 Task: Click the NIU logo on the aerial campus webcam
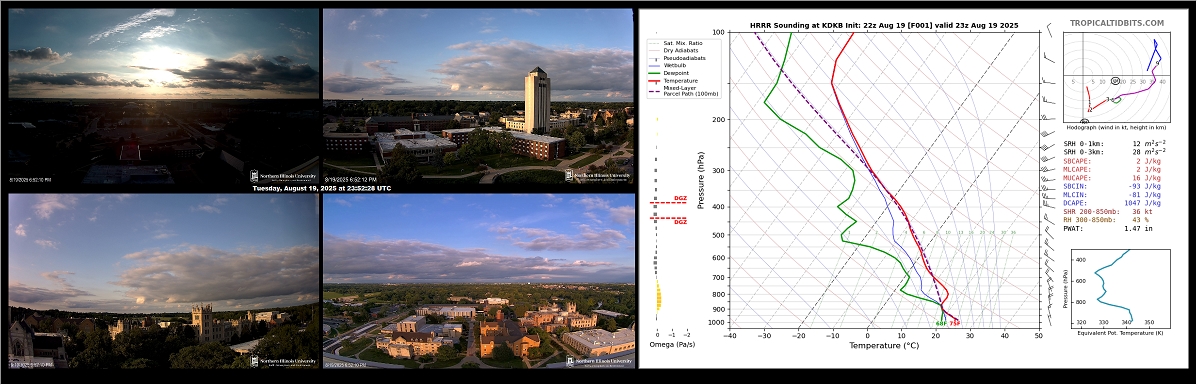click(600, 361)
